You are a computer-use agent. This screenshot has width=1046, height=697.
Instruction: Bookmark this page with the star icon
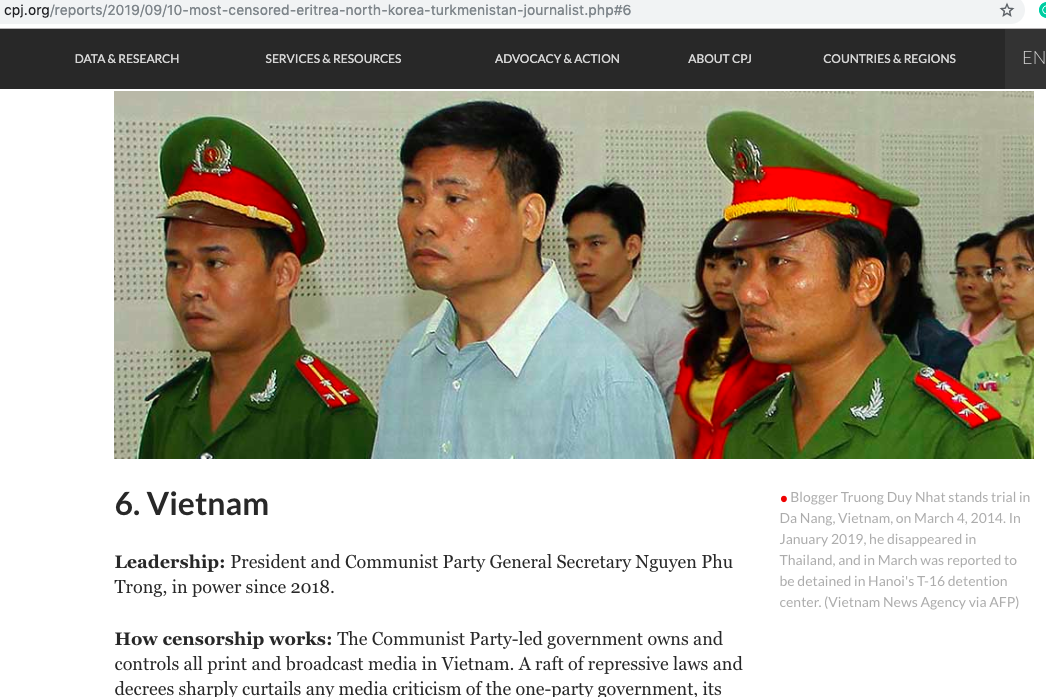pyautogui.click(x=1007, y=10)
